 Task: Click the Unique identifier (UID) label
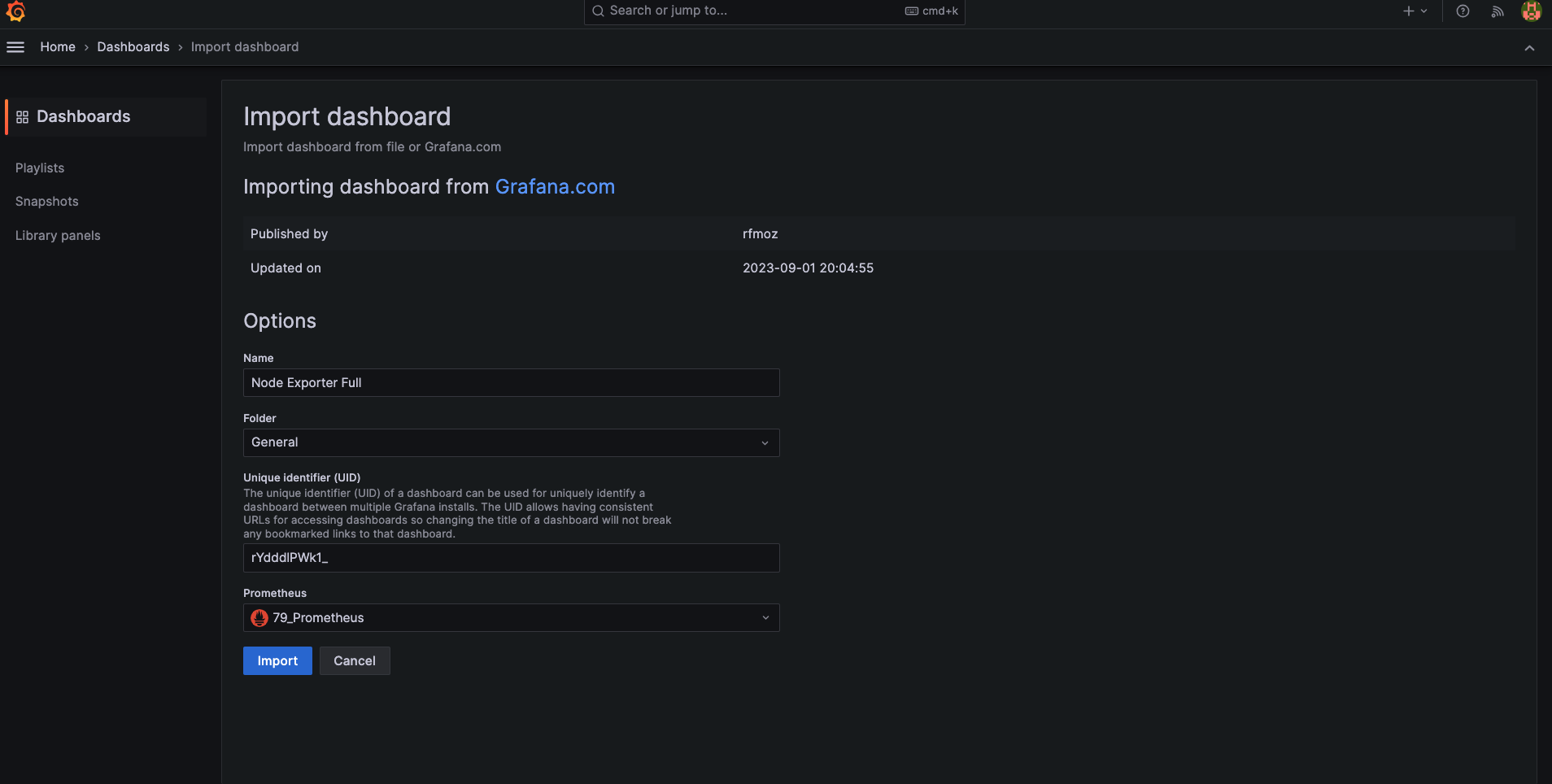302,478
